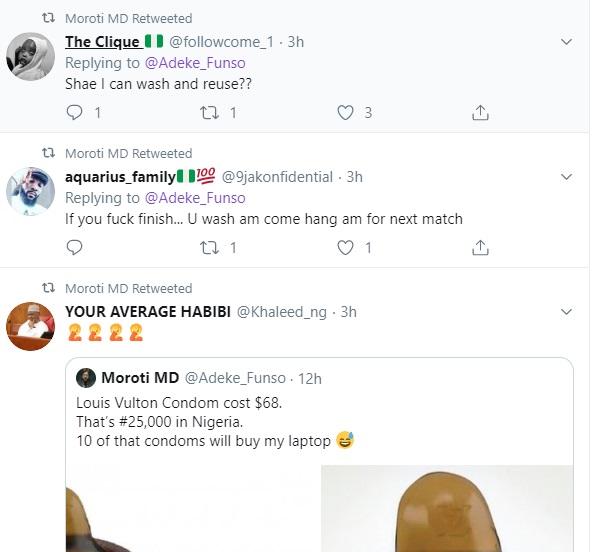Screen dimensions: 616x552
Task: Reply to aquarius_family's tweet
Action: (73, 247)
